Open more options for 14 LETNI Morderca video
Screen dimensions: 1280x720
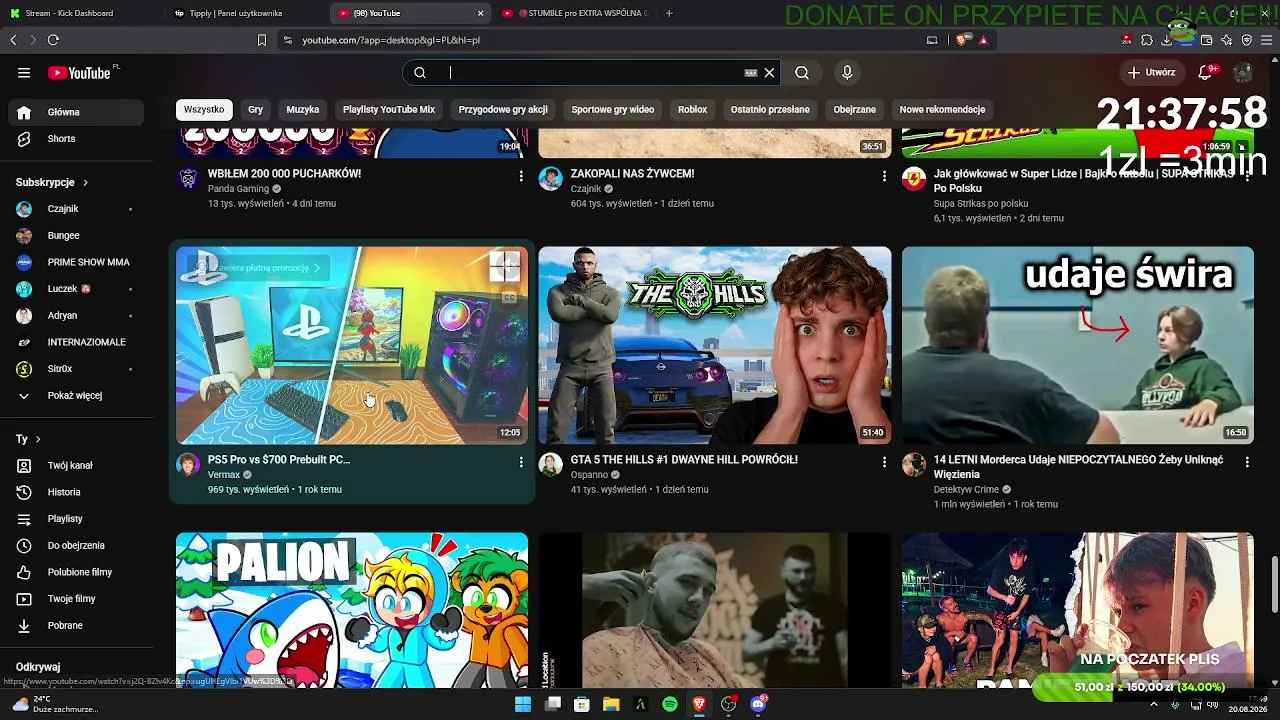(1247, 462)
